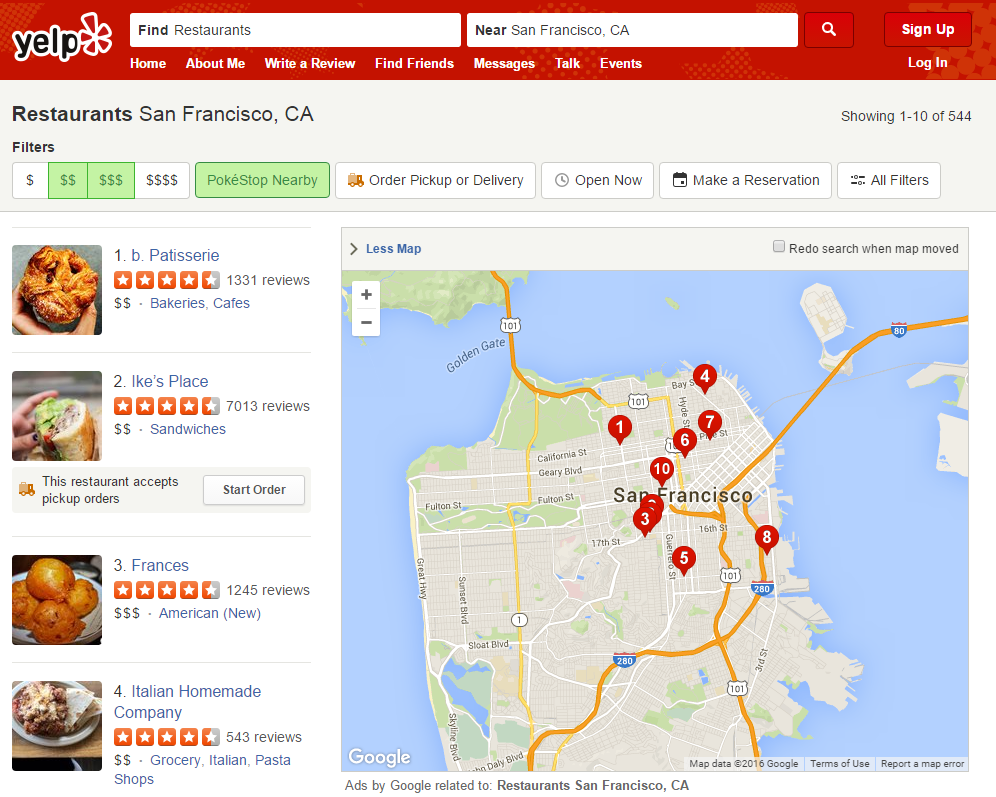Click the star rating of b. Patisserie

click(167, 280)
